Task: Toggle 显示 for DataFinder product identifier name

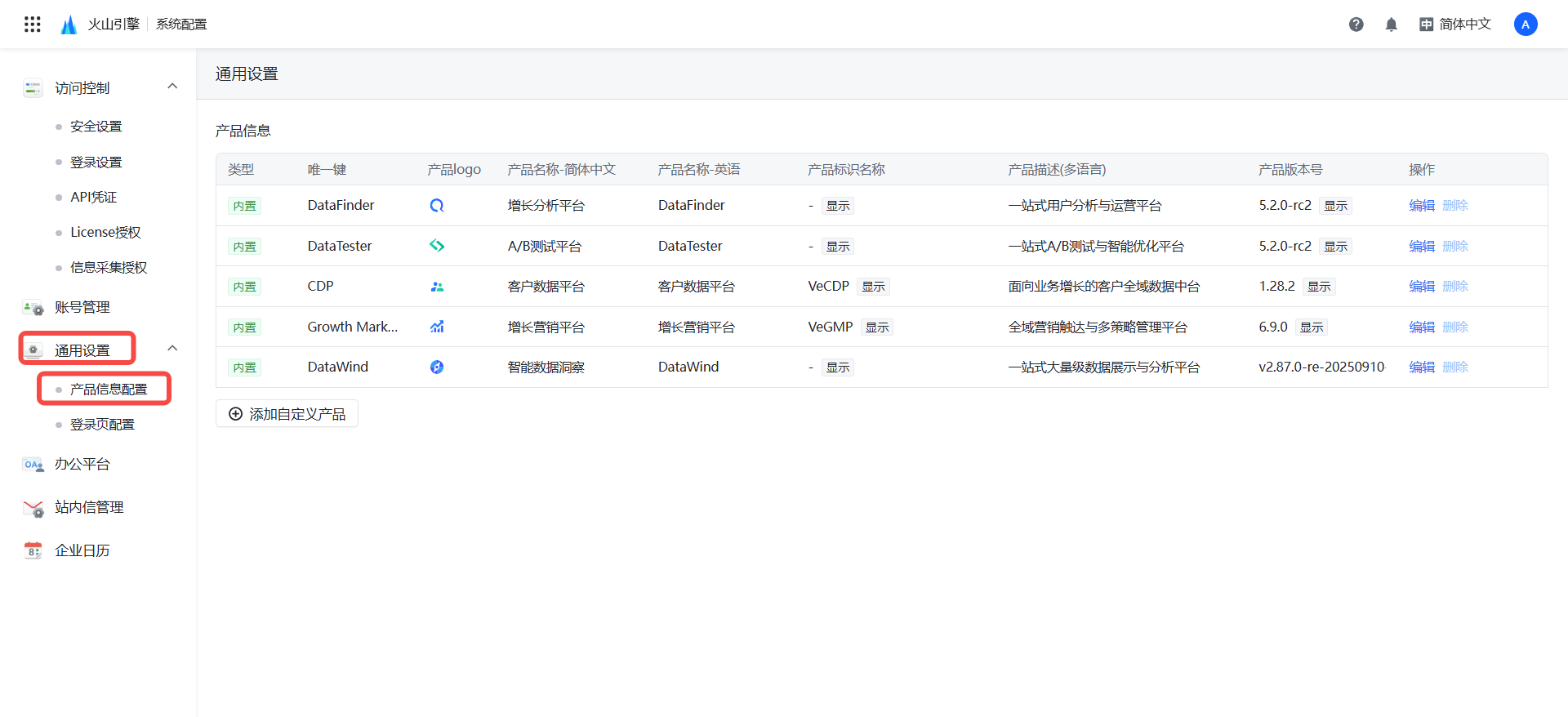Action: 837,206
